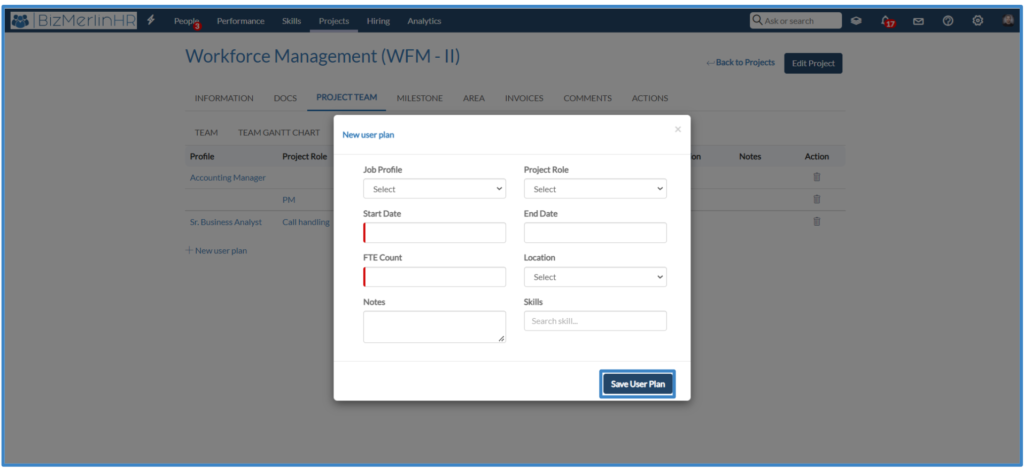
Task: Open the notifications bell icon
Action: (x=886, y=20)
